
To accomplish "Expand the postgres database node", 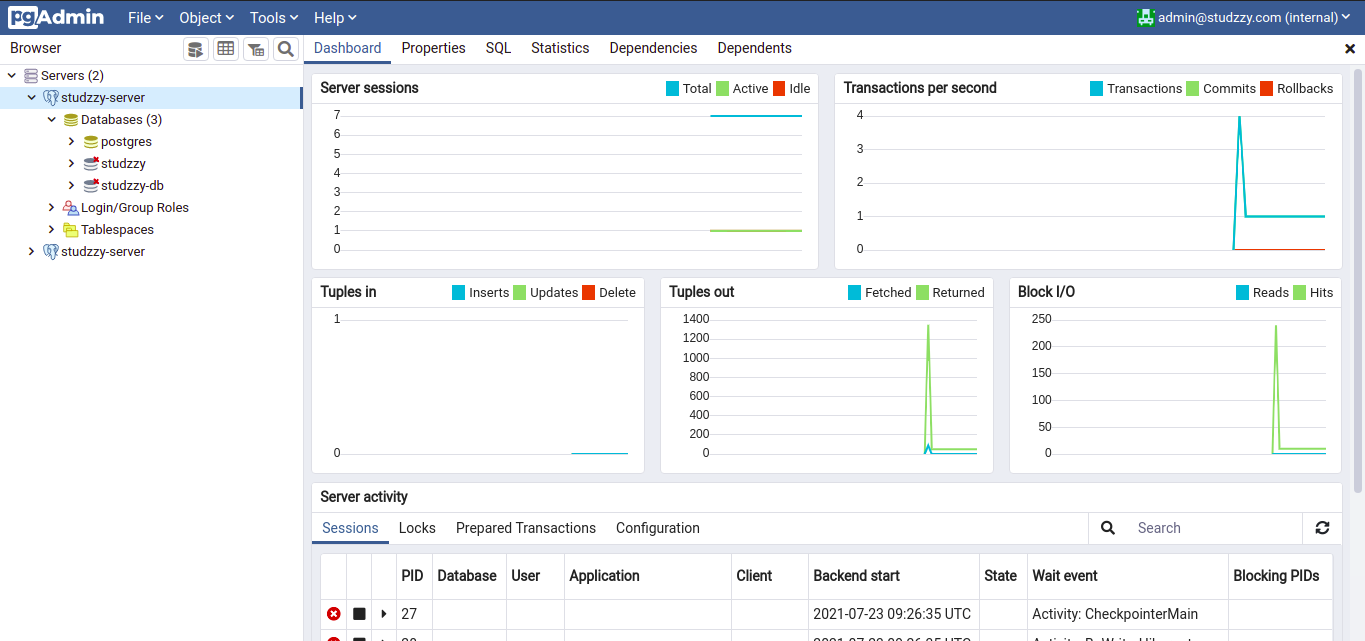I will [72, 142].
